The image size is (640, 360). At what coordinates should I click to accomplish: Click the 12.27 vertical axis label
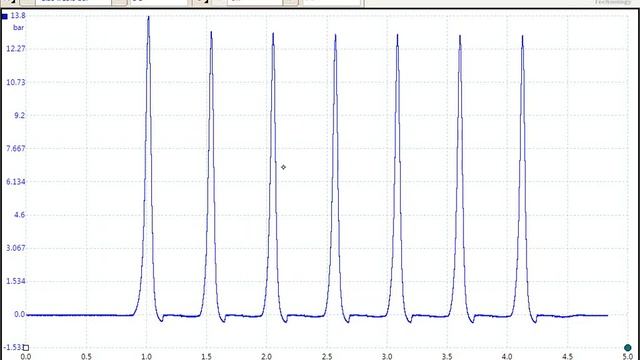(x=16, y=49)
